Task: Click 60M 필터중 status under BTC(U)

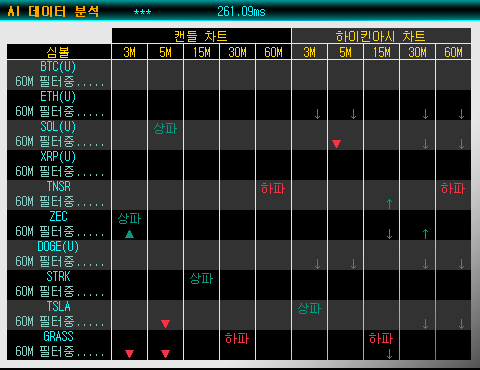Action: 60,82
